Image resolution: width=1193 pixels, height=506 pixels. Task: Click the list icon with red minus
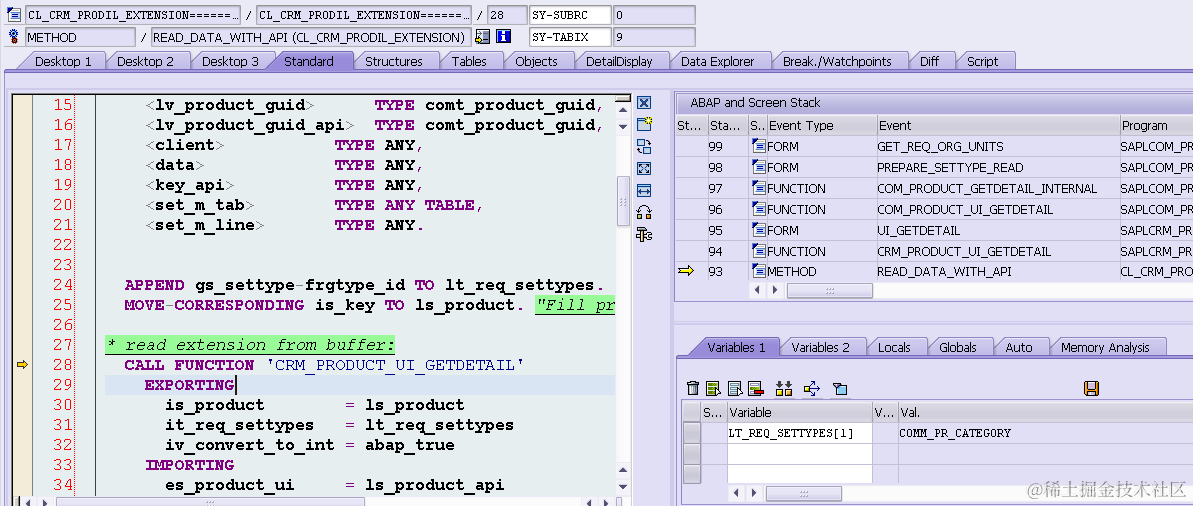click(756, 389)
